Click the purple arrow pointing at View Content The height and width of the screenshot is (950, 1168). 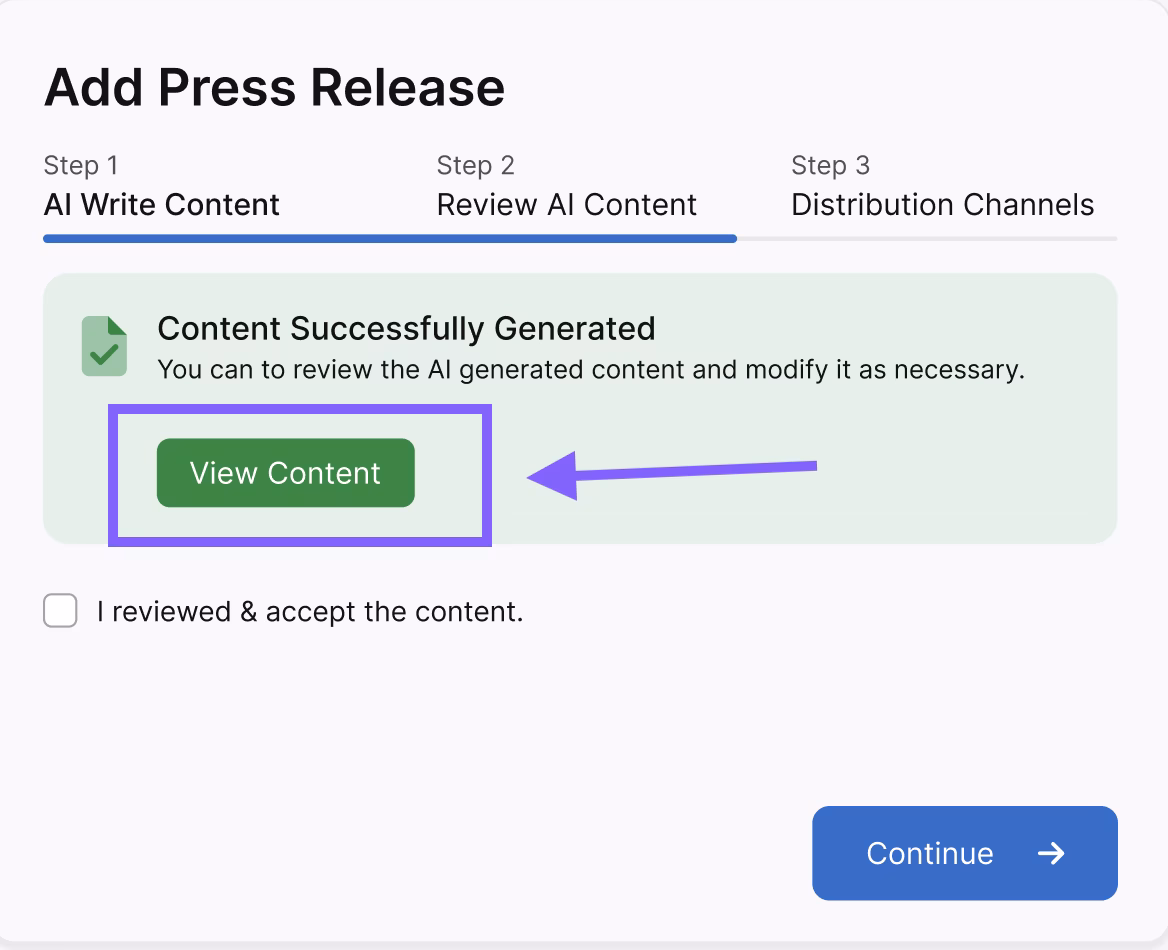coord(672,472)
